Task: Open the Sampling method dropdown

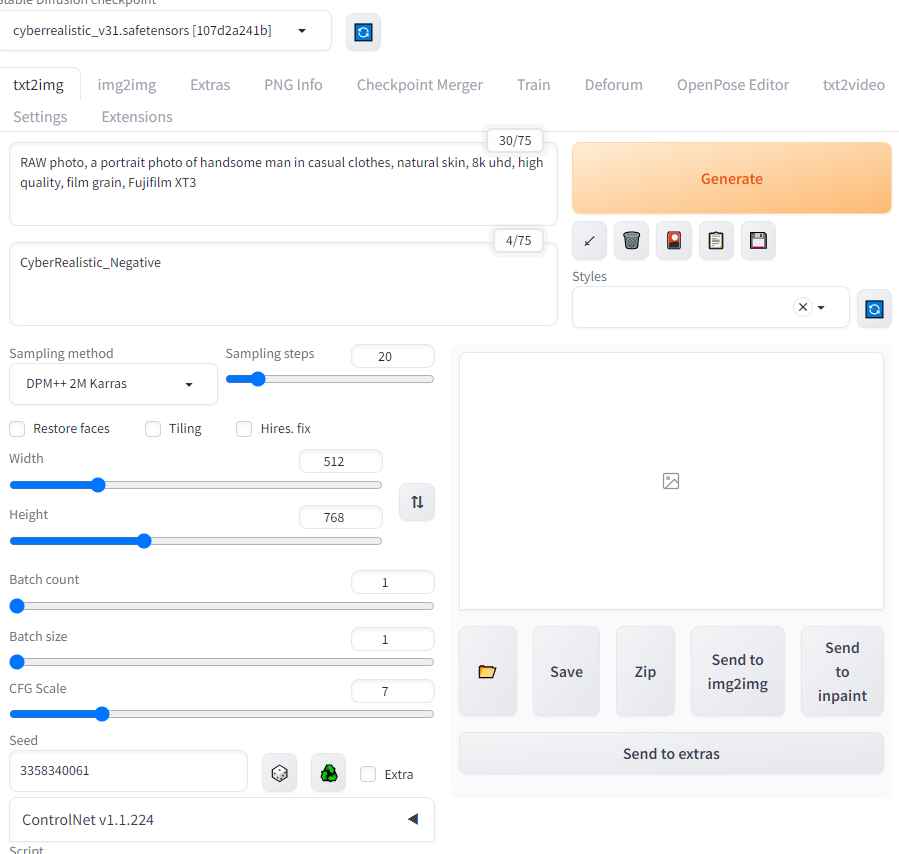Action: point(114,384)
